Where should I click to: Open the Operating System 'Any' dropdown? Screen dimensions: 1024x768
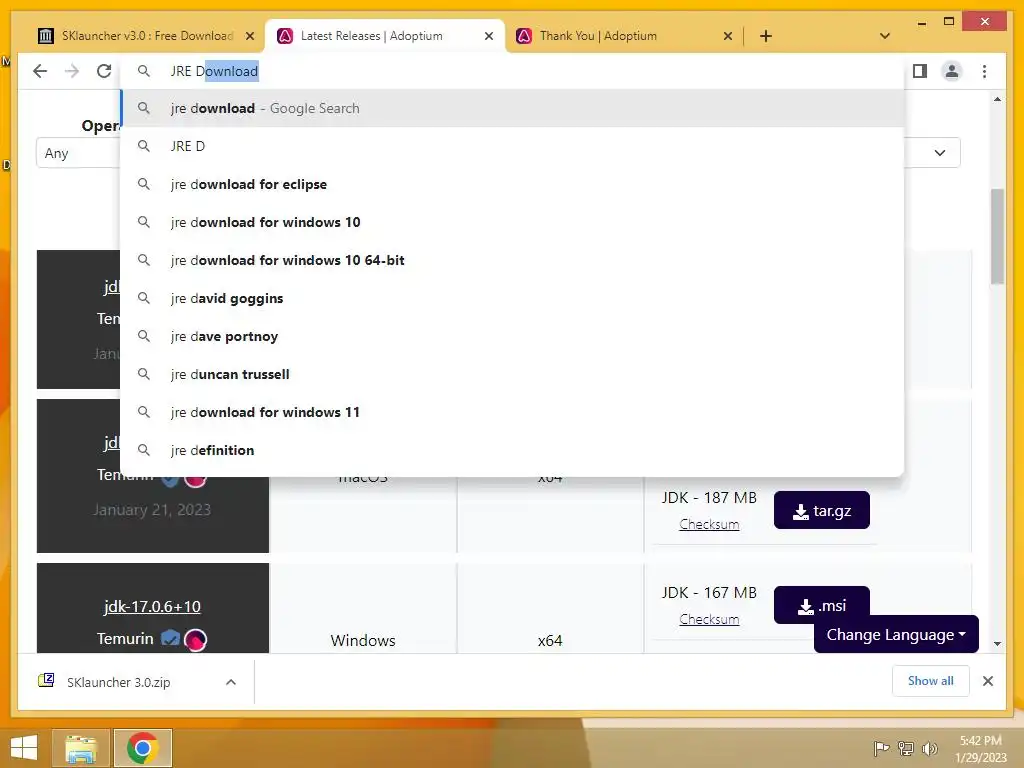78,153
